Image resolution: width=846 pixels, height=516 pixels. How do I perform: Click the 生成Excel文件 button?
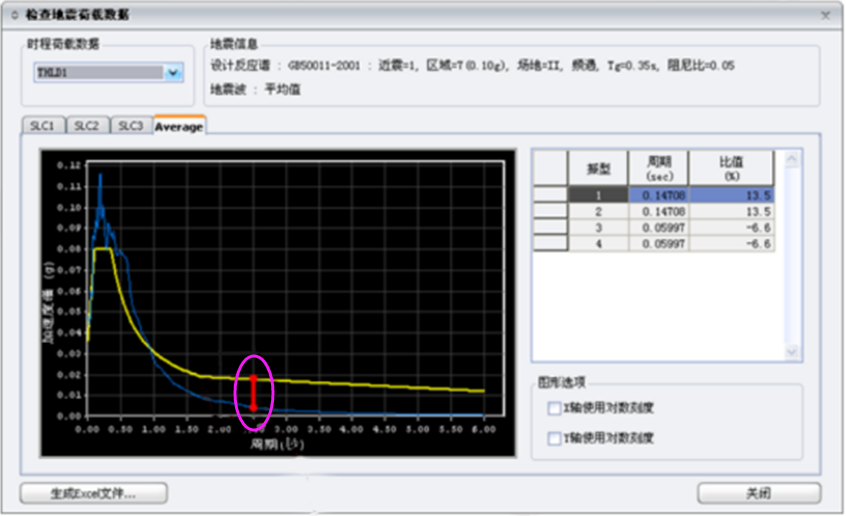point(93,493)
